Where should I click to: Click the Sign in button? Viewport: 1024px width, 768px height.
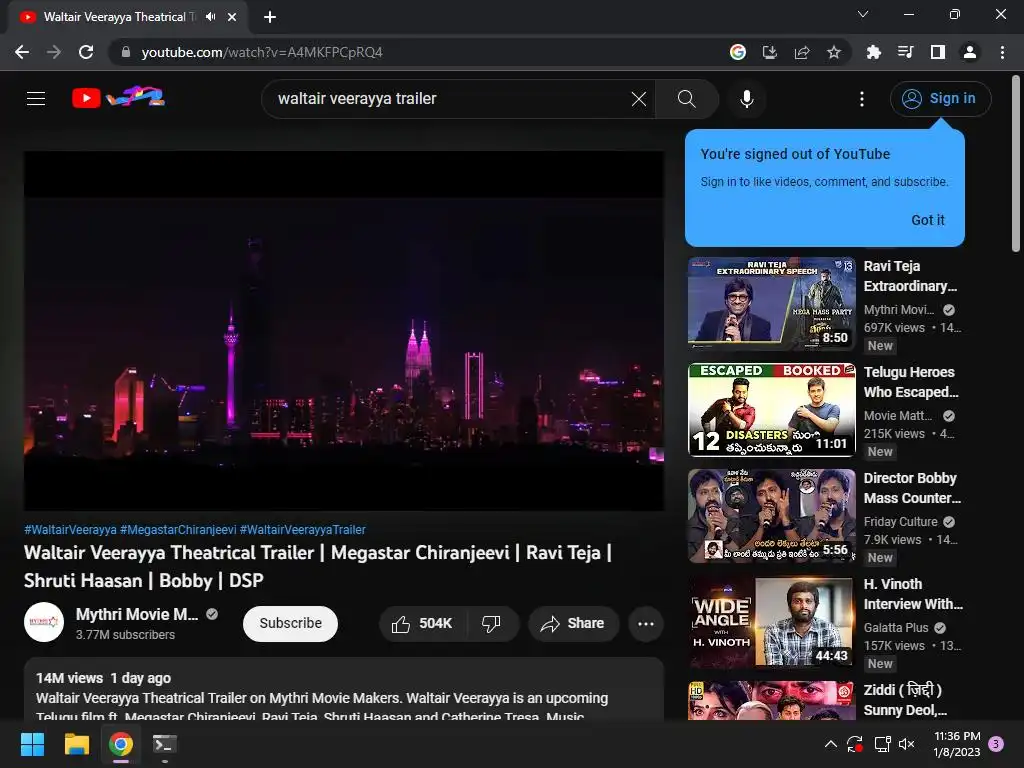[940, 99]
